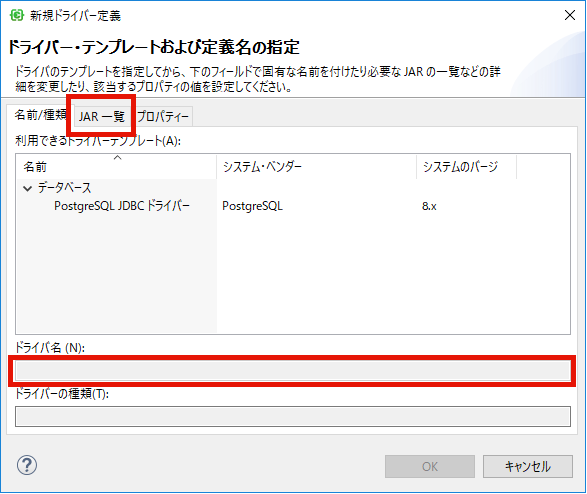Click the Eclipse dialog title icon
Screen dimensions: 587x494
coord(16,15)
